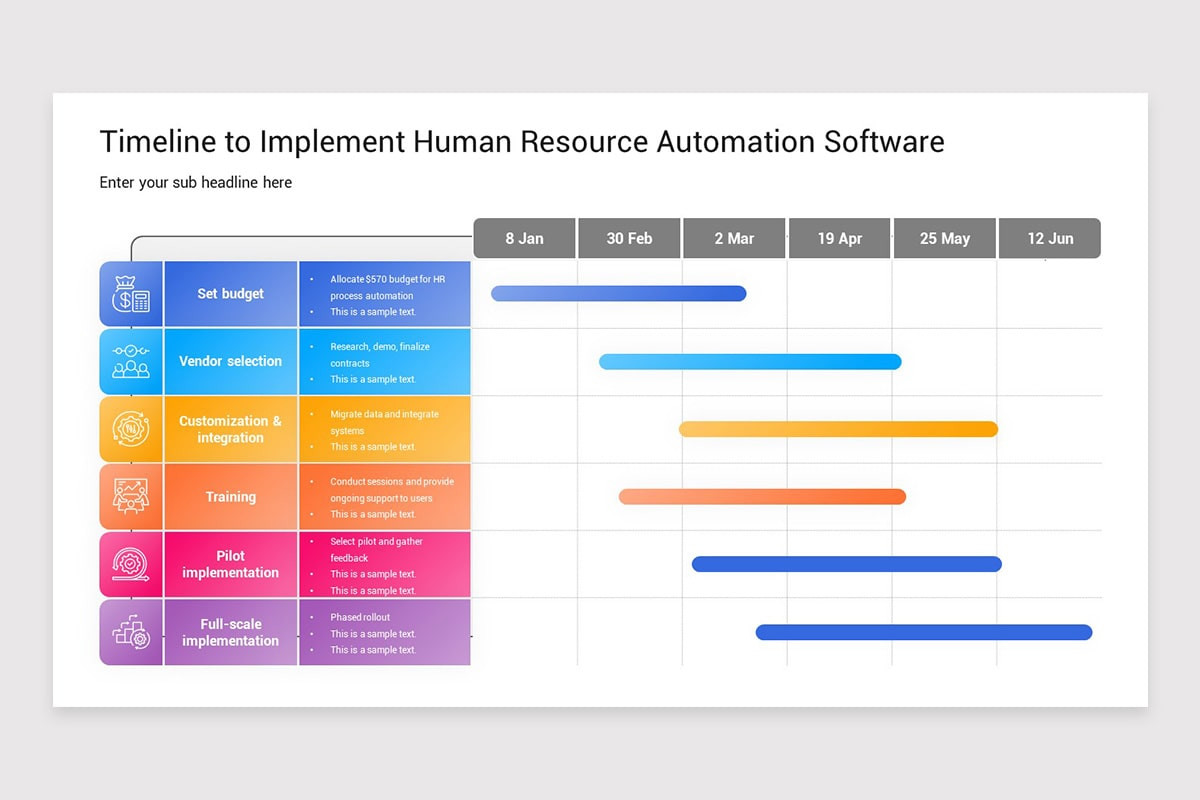The height and width of the screenshot is (800, 1200).
Task: Click the Full-scale implementation blue bar
Action: (x=924, y=632)
